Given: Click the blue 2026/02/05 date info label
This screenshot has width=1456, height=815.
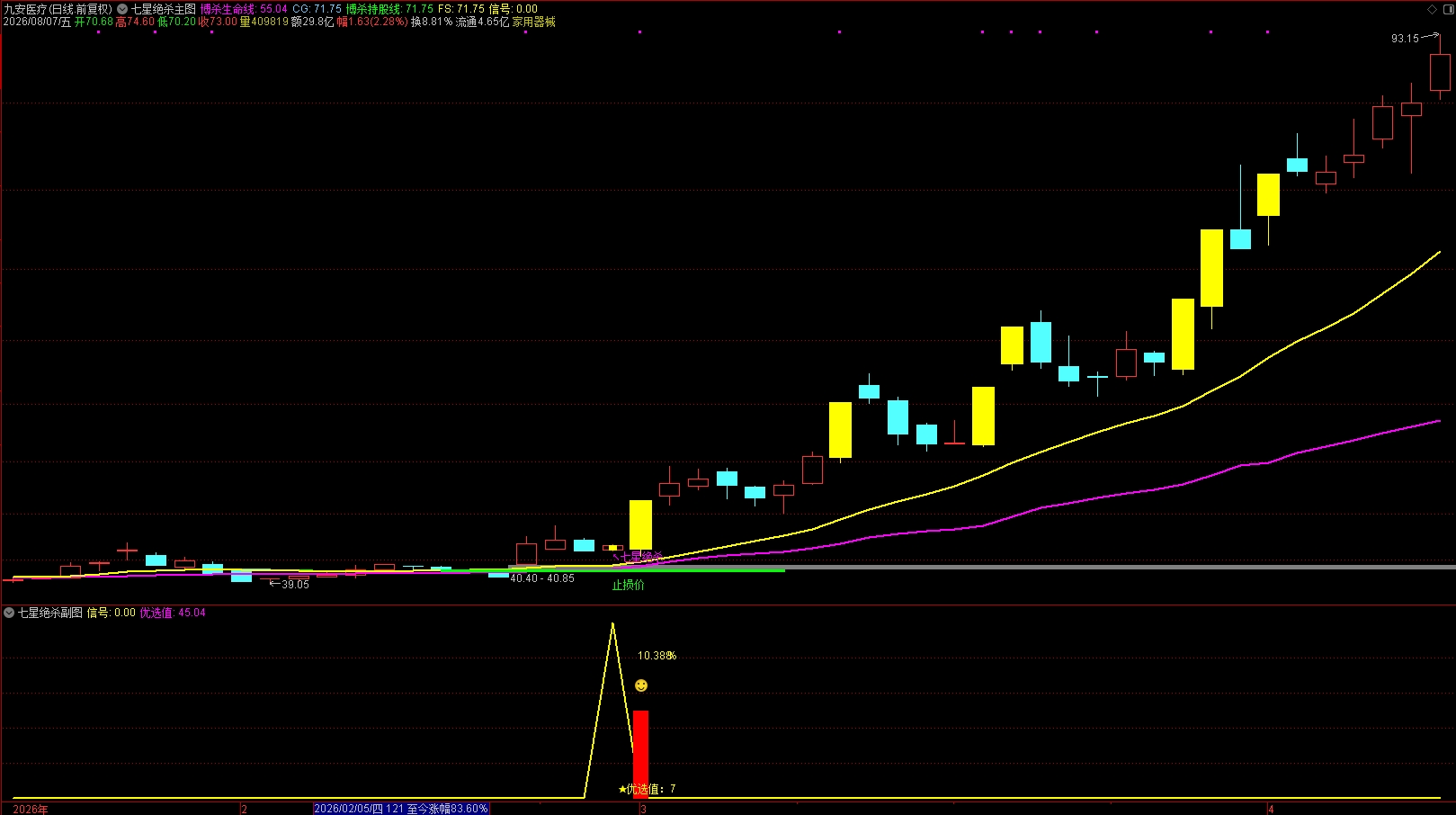Looking at the screenshot, I should point(401,809).
